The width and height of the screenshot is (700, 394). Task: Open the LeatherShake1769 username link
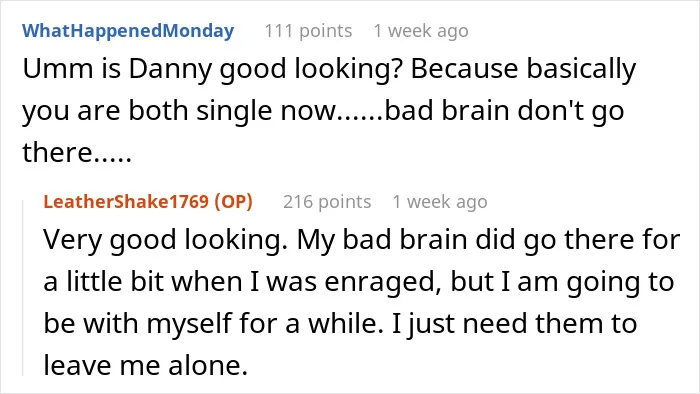click(x=126, y=202)
